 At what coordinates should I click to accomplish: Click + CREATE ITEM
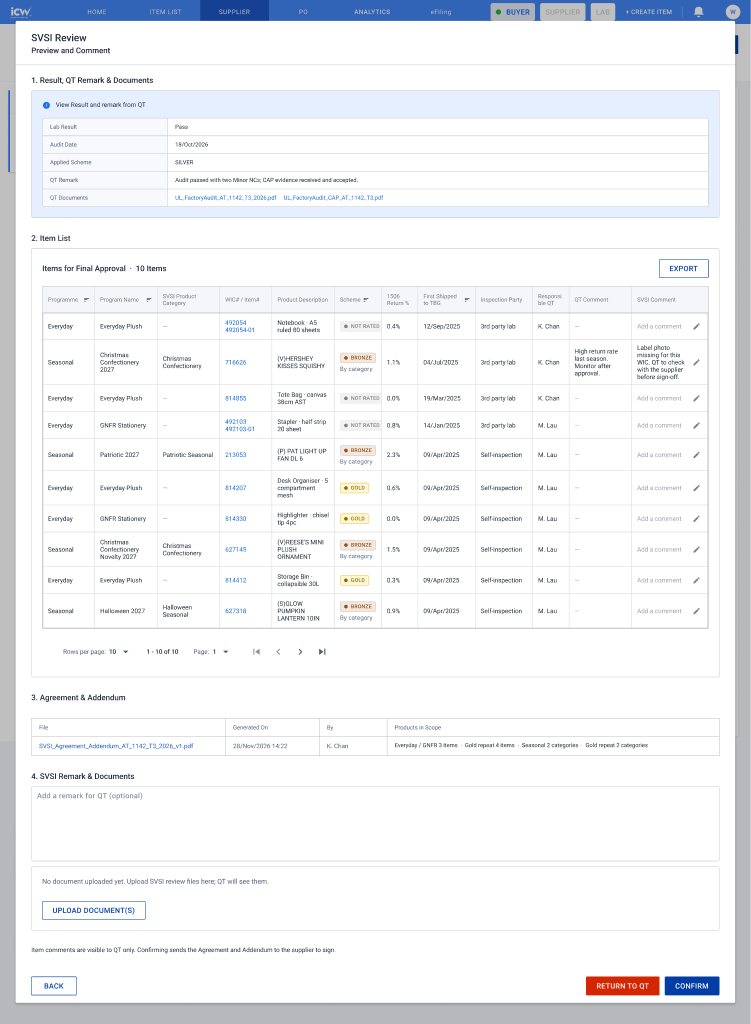point(648,12)
